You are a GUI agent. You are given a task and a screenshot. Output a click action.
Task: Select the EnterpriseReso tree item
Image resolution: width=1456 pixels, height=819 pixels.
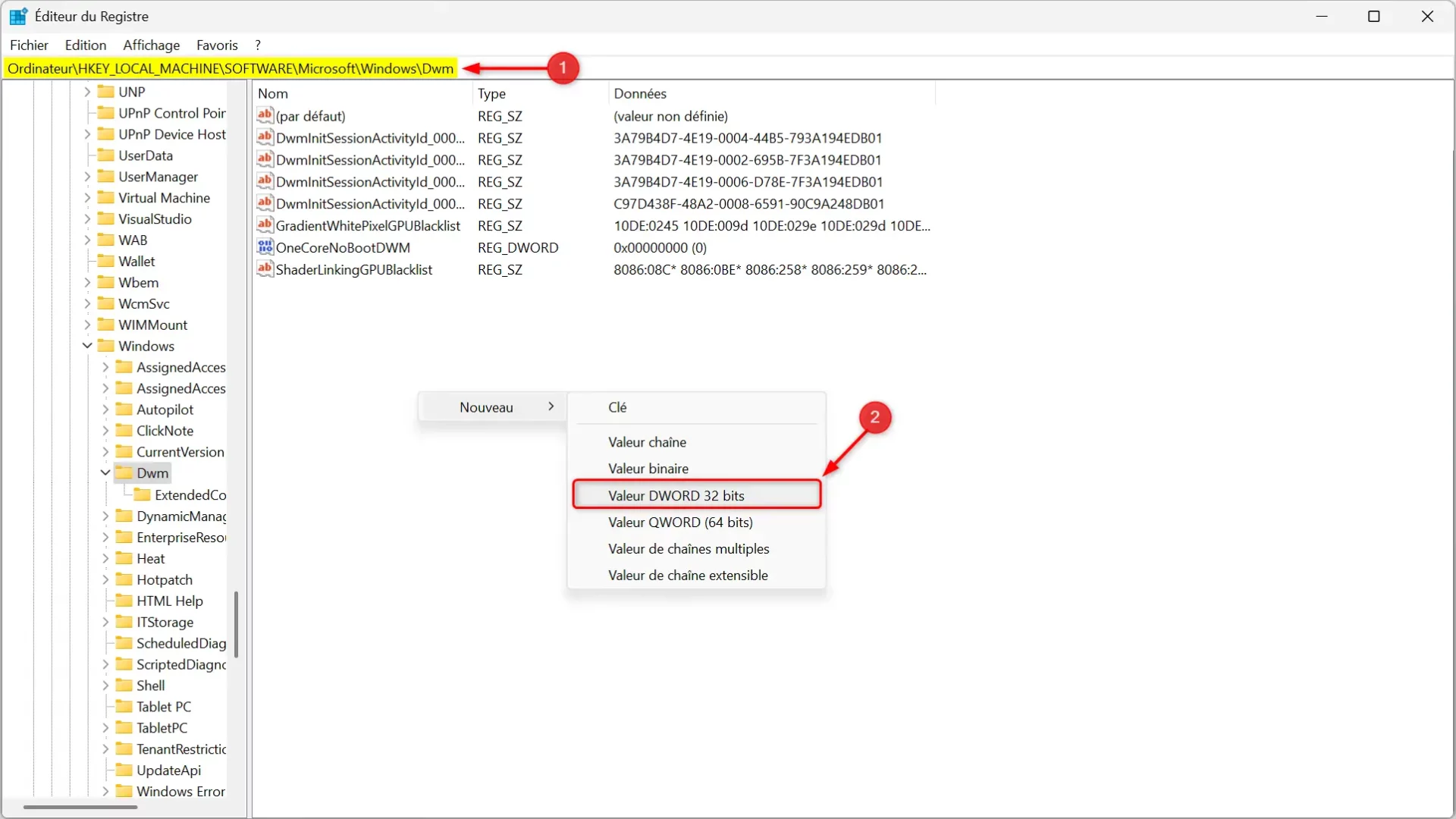pyautogui.click(x=181, y=537)
